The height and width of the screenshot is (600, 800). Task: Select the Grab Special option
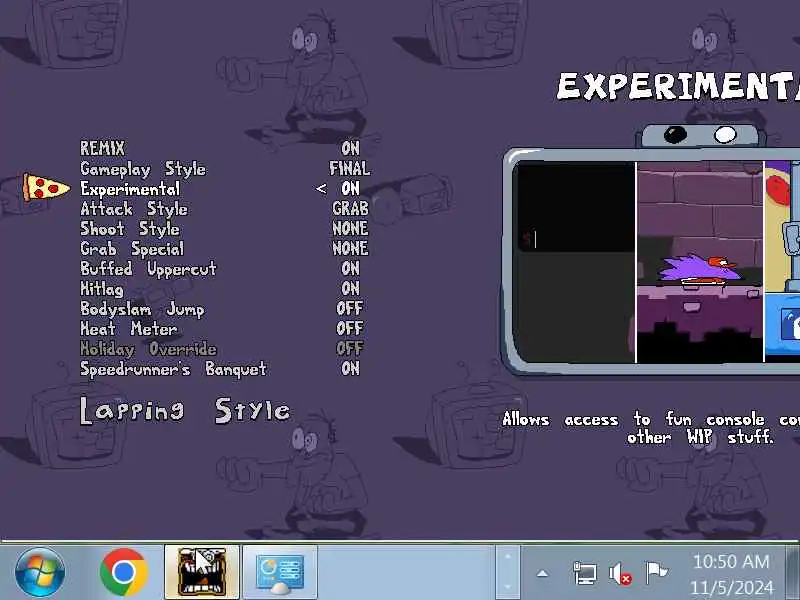point(132,248)
